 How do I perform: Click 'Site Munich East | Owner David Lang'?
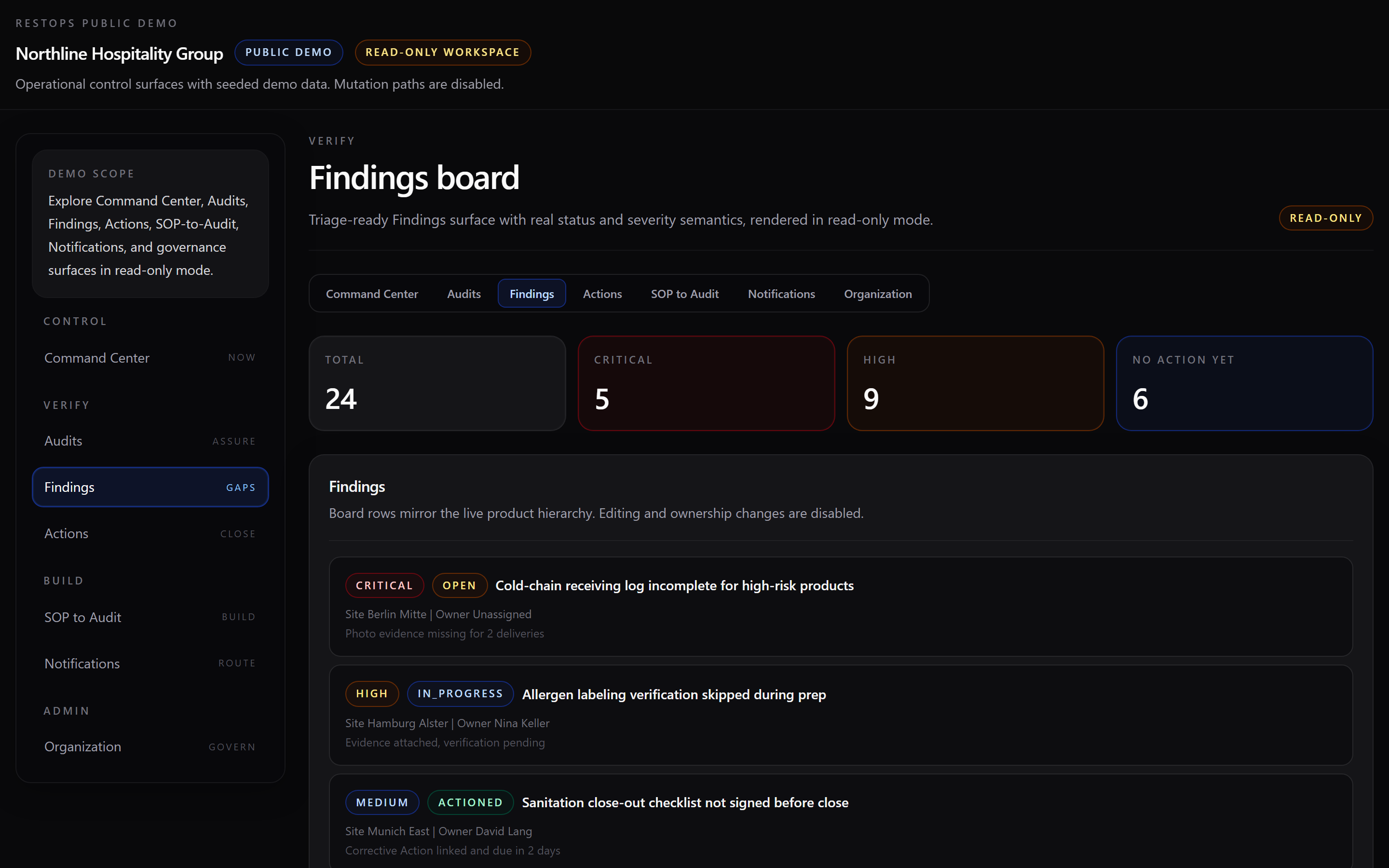tap(438, 831)
